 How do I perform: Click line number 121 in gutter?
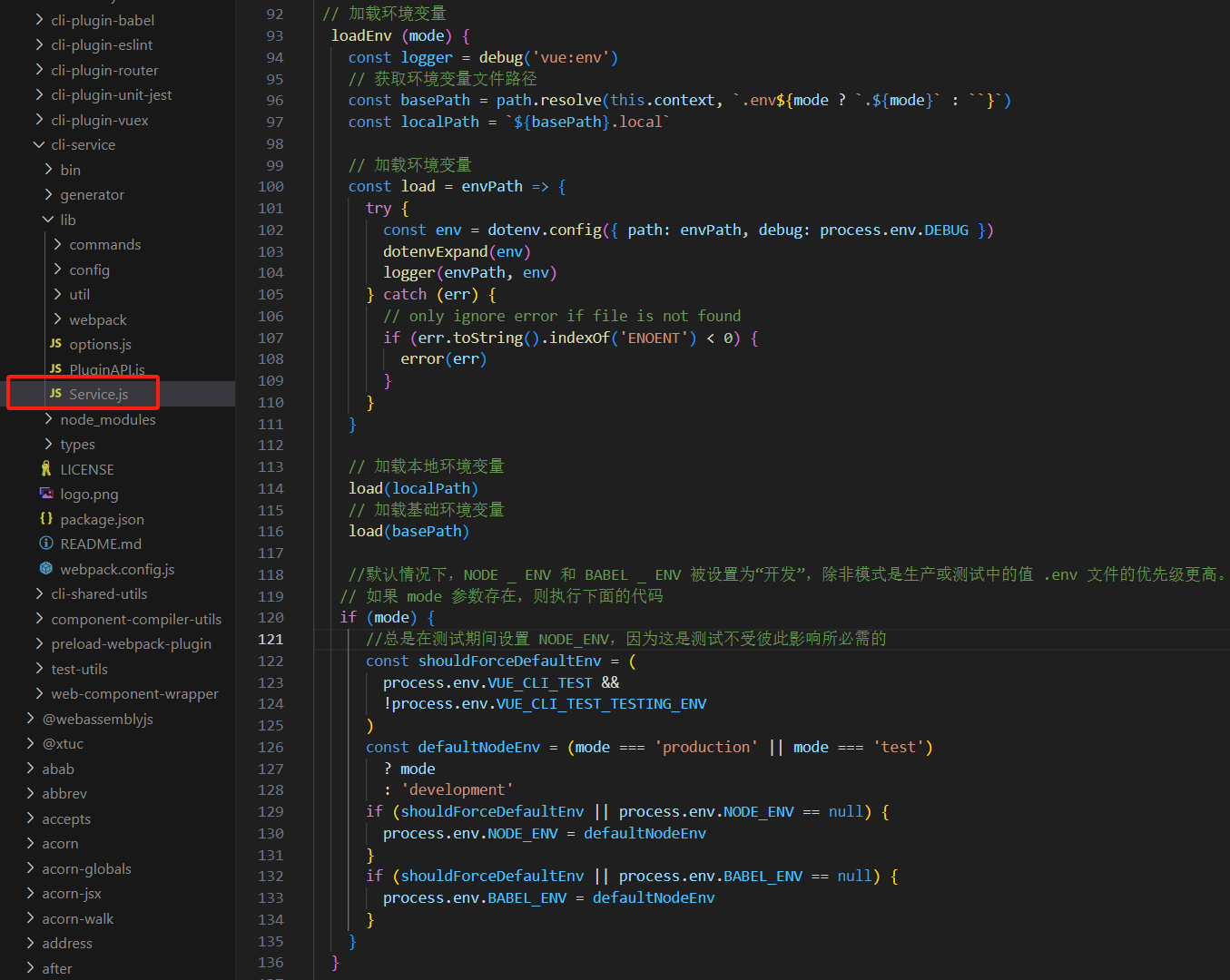[x=271, y=639]
